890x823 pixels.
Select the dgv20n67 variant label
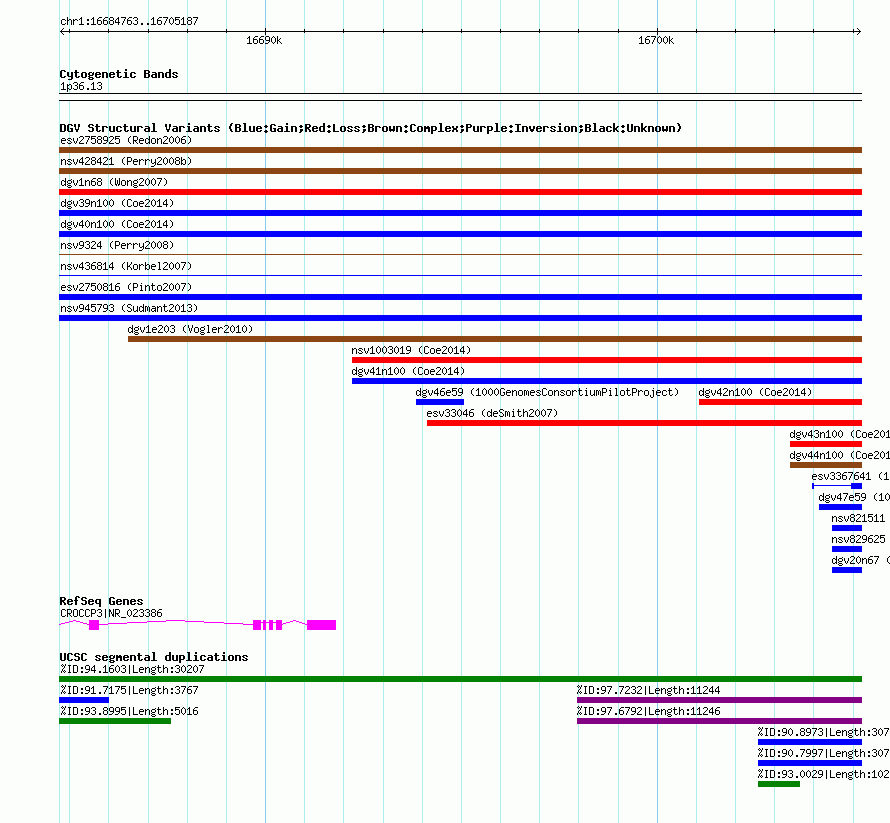coord(860,560)
